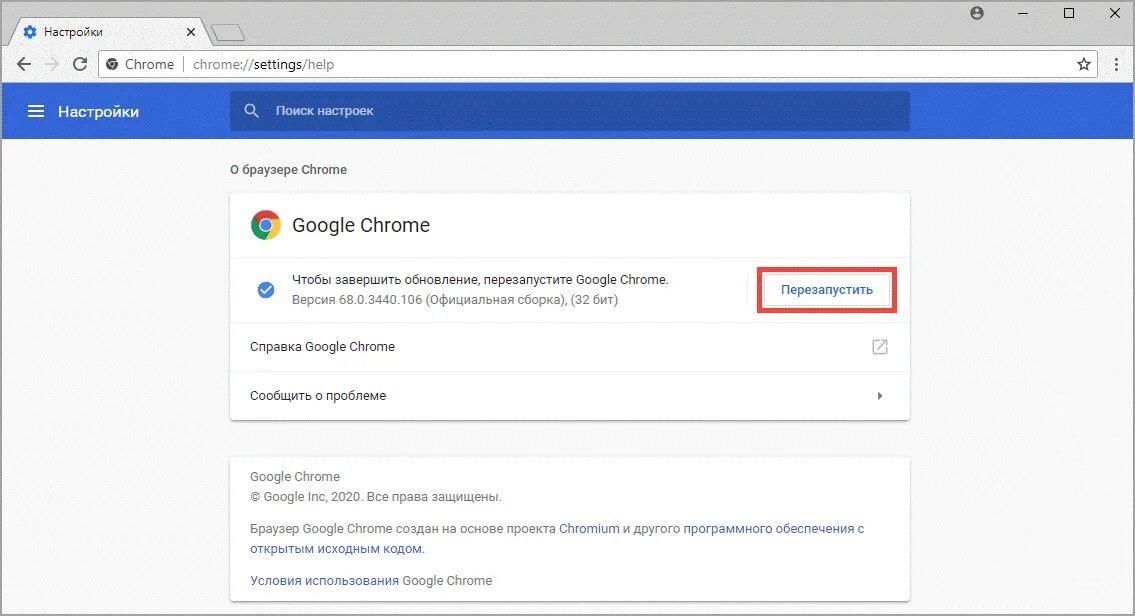The width and height of the screenshot is (1135, 616).
Task: Click the blue update checkmark icon
Action: click(265, 290)
